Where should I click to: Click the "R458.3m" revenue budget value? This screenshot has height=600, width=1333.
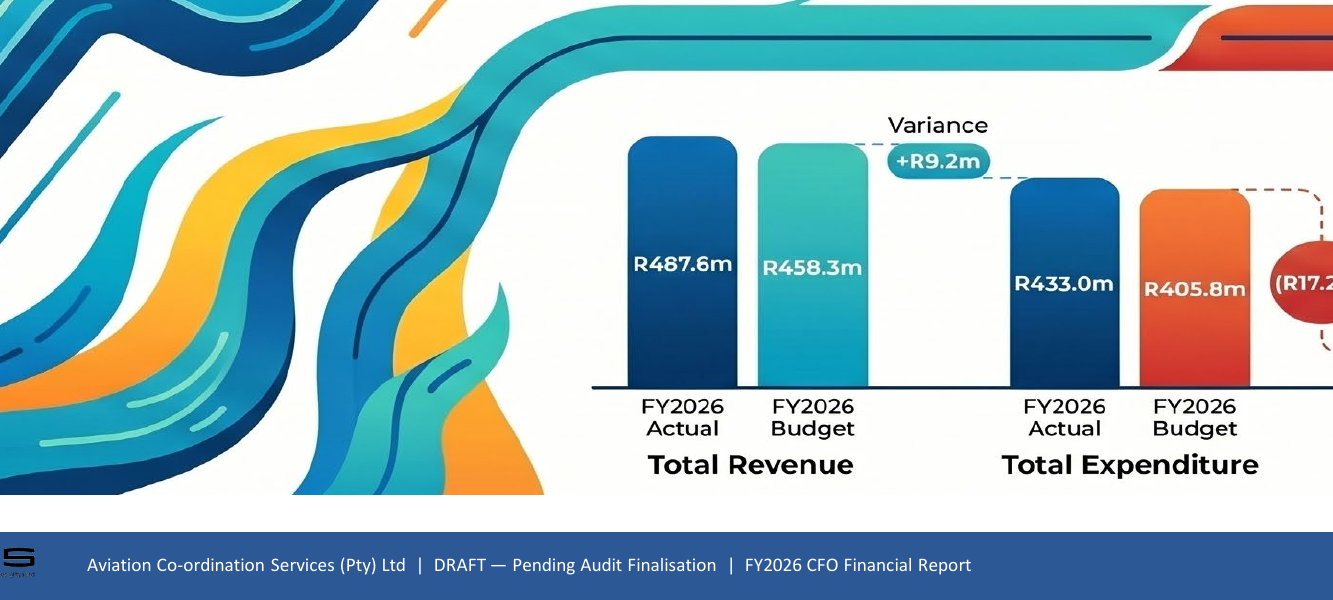(812, 268)
